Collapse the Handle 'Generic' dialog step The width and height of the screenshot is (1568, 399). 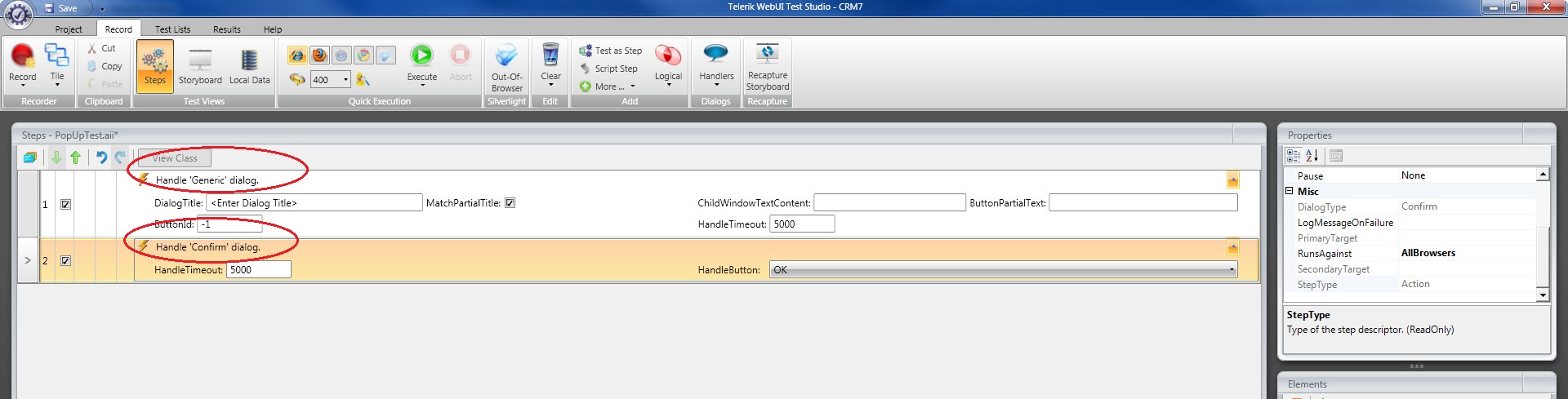pyautogui.click(x=1232, y=180)
